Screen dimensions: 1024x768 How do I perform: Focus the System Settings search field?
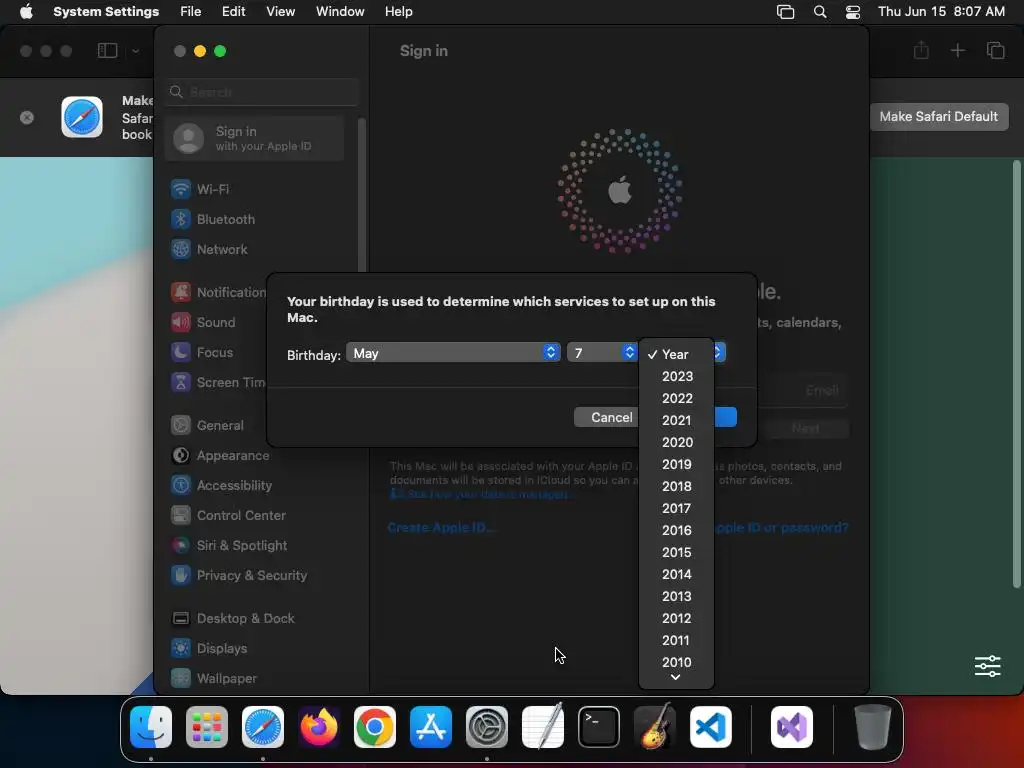[261, 92]
